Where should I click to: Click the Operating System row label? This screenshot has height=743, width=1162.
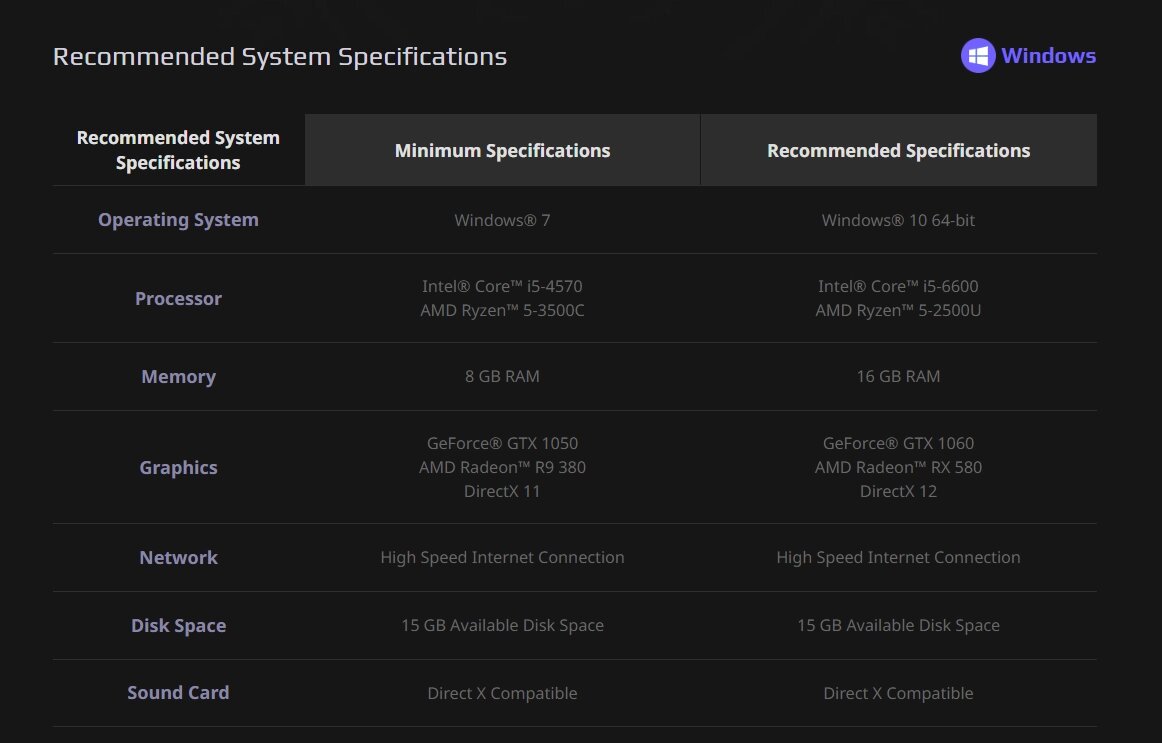pyautogui.click(x=179, y=220)
